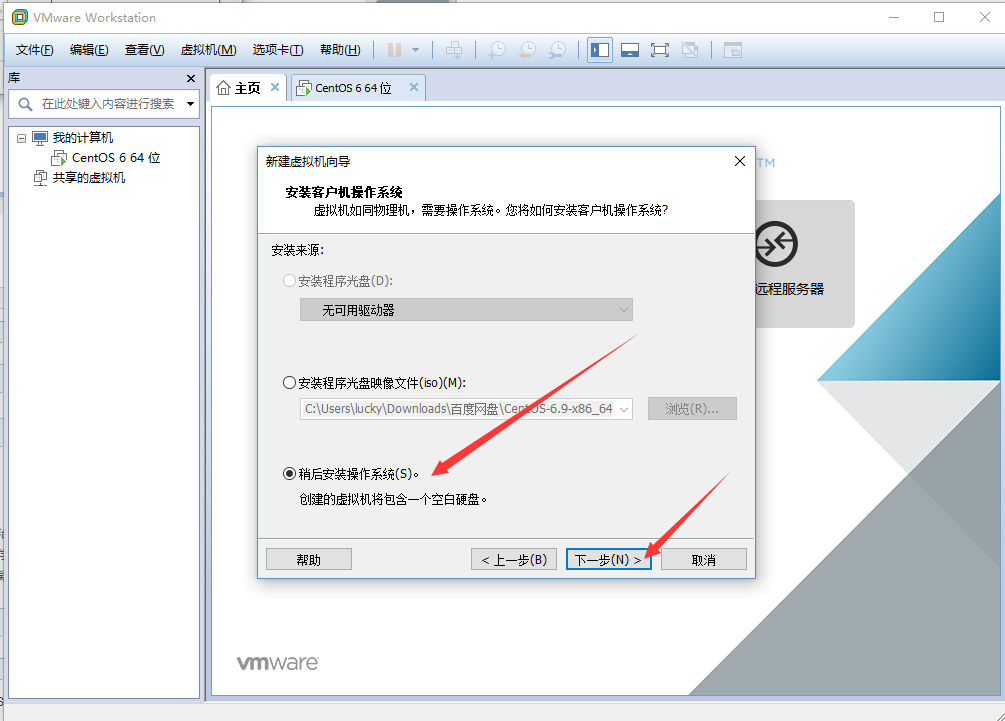The image size is (1005, 721).
Task: Click the home icon on 主页 tab
Action: click(223, 88)
